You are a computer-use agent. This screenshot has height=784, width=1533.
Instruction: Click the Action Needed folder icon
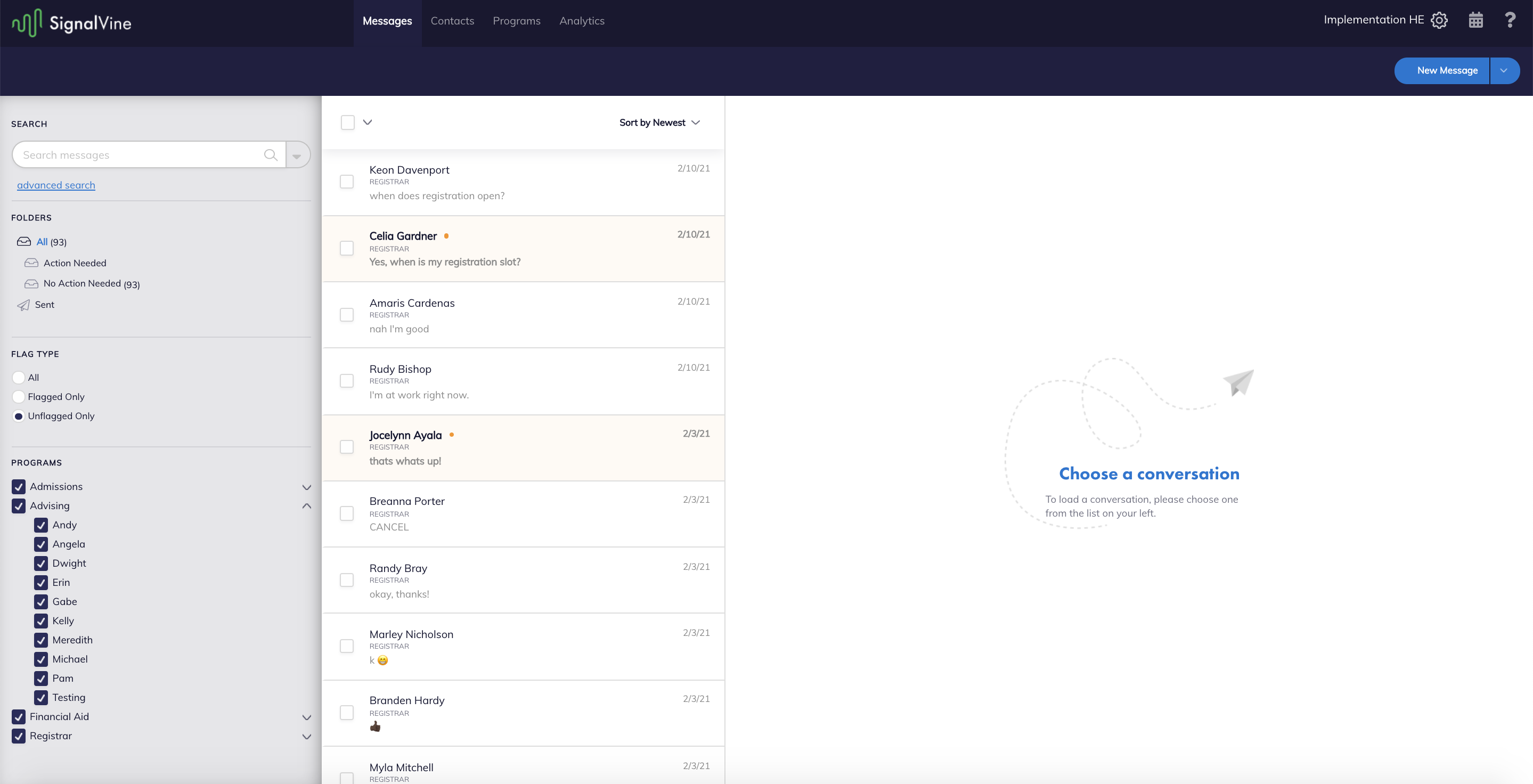point(31,263)
